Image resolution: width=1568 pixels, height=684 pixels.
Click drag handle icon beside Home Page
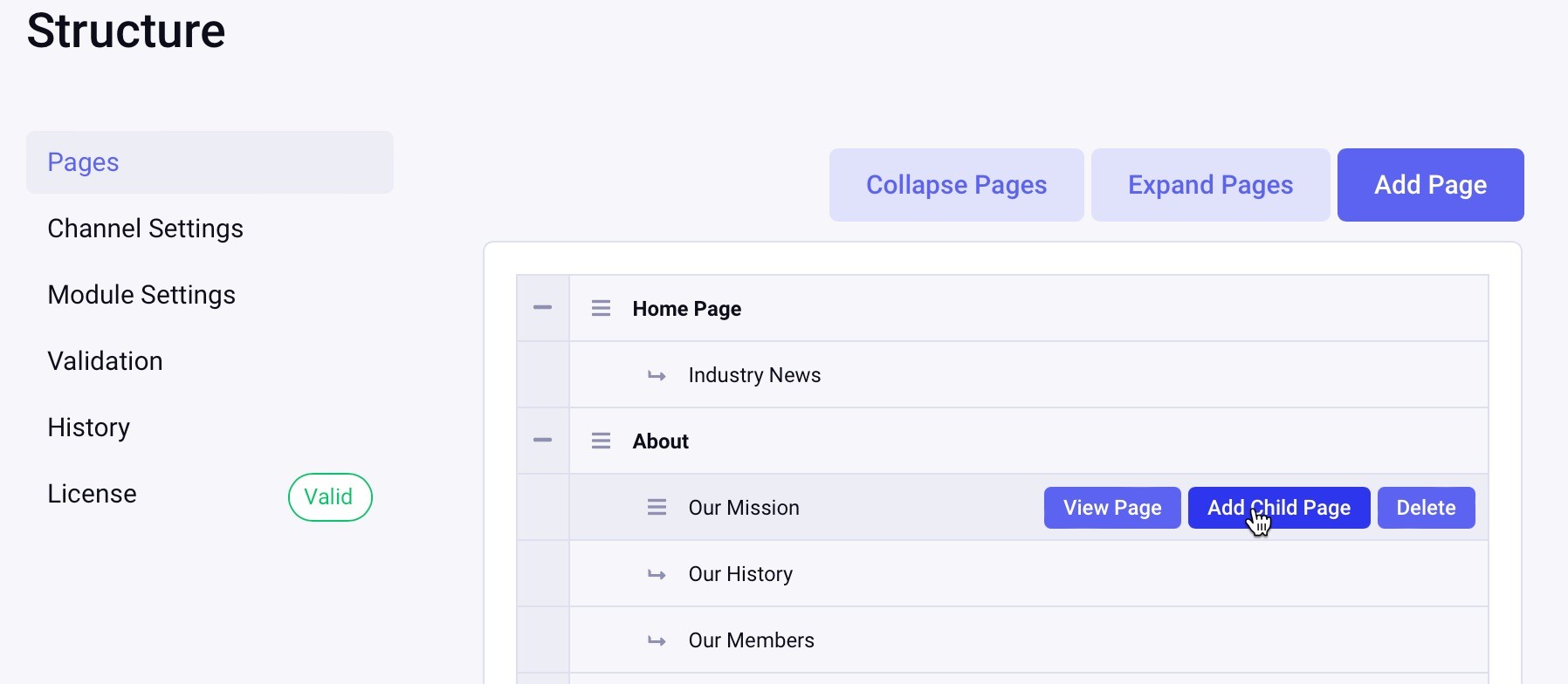pyautogui.click(x=601, y=309)
